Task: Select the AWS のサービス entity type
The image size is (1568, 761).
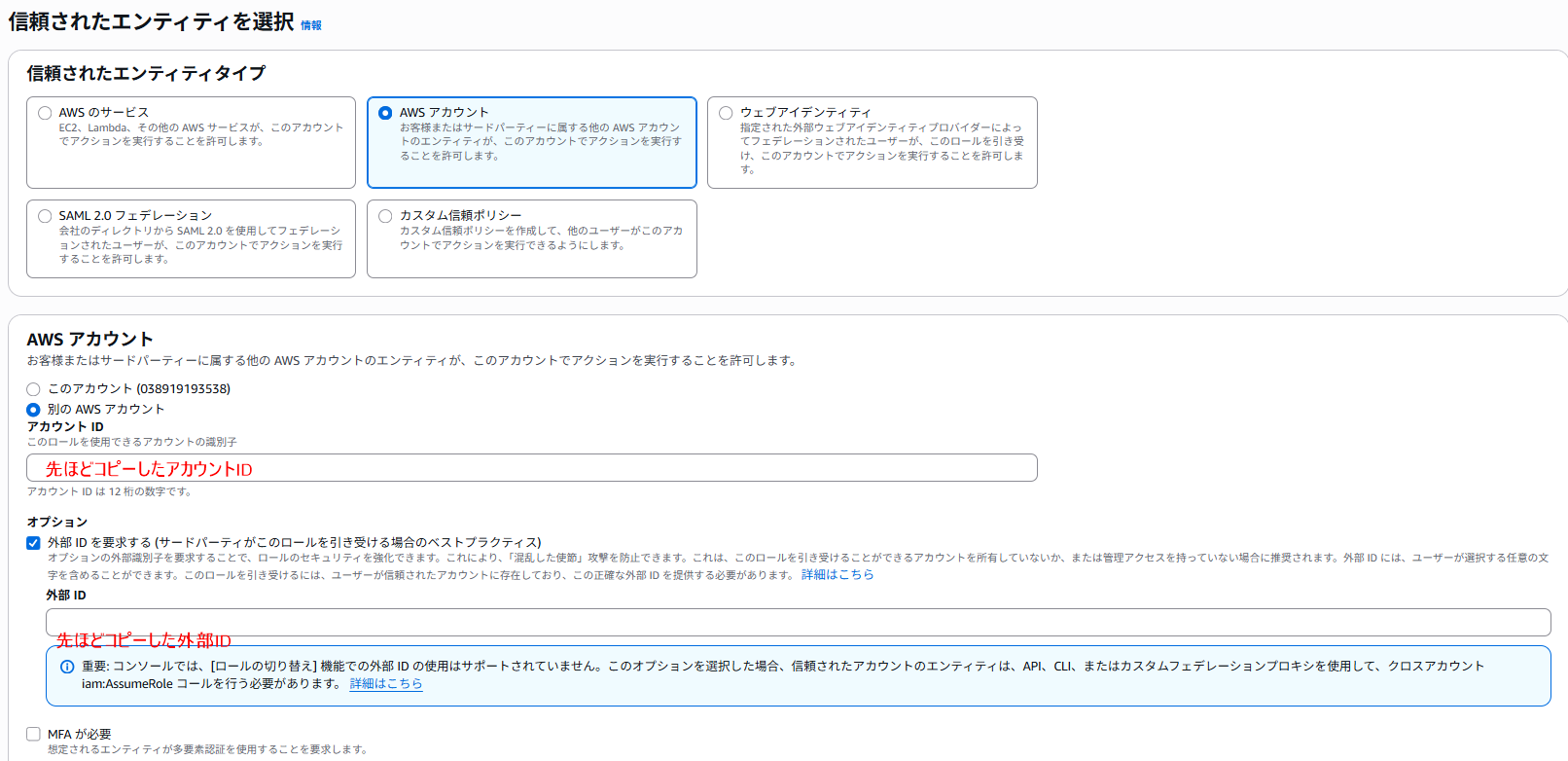Action: pos(45,113)
